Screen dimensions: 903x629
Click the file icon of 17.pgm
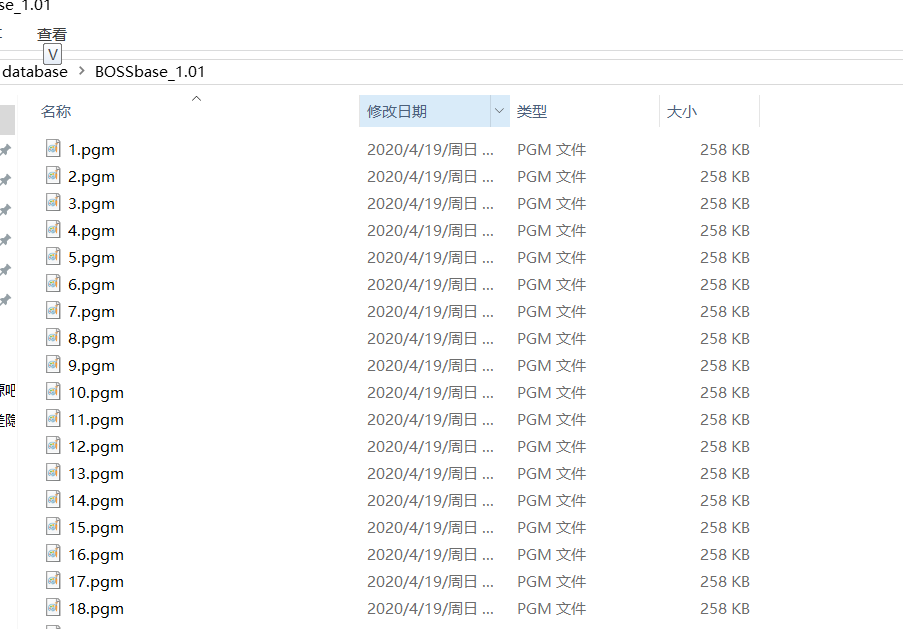(53, 581)
